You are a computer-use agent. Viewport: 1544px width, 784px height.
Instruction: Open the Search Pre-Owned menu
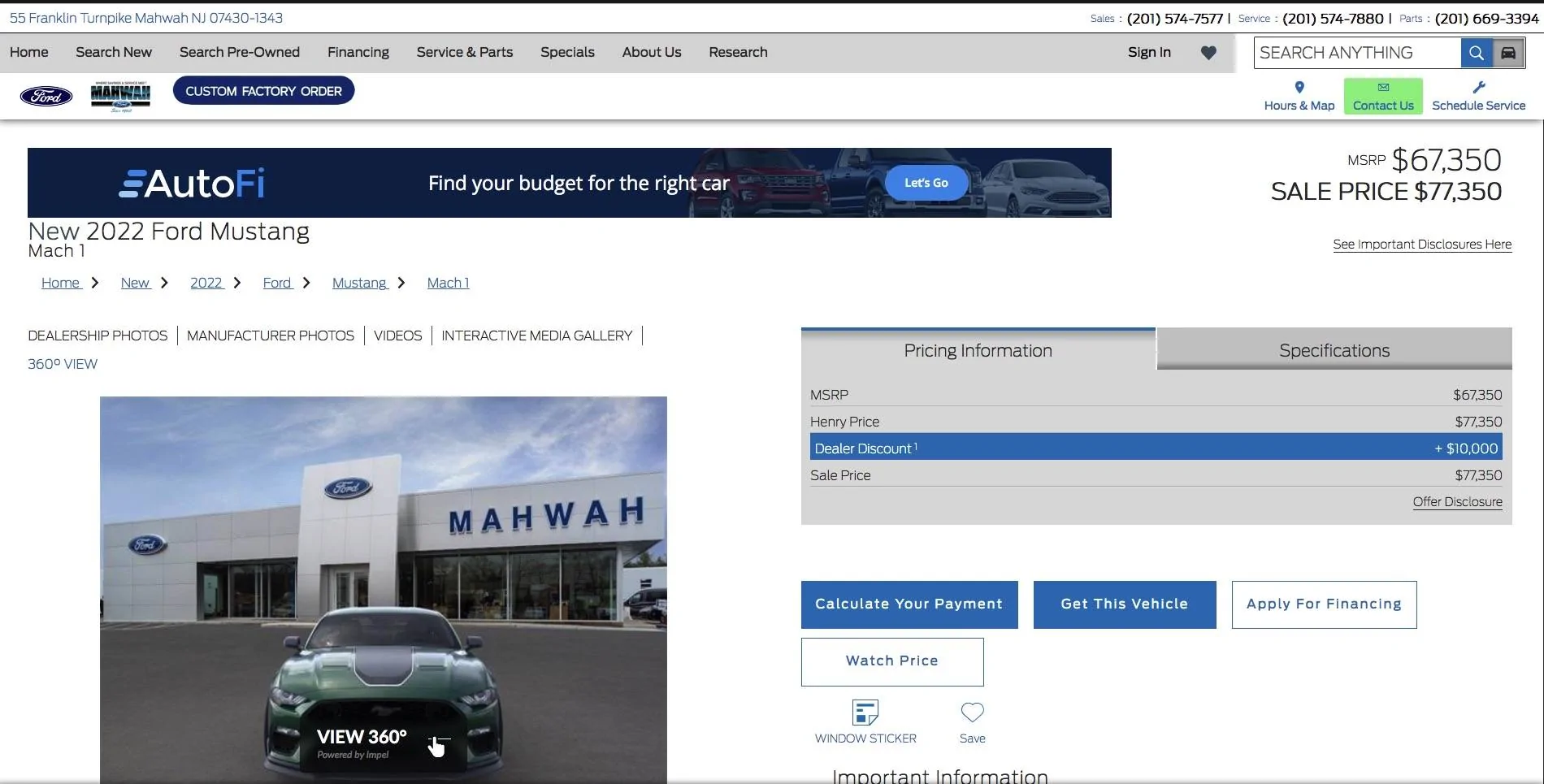[240, 52]
